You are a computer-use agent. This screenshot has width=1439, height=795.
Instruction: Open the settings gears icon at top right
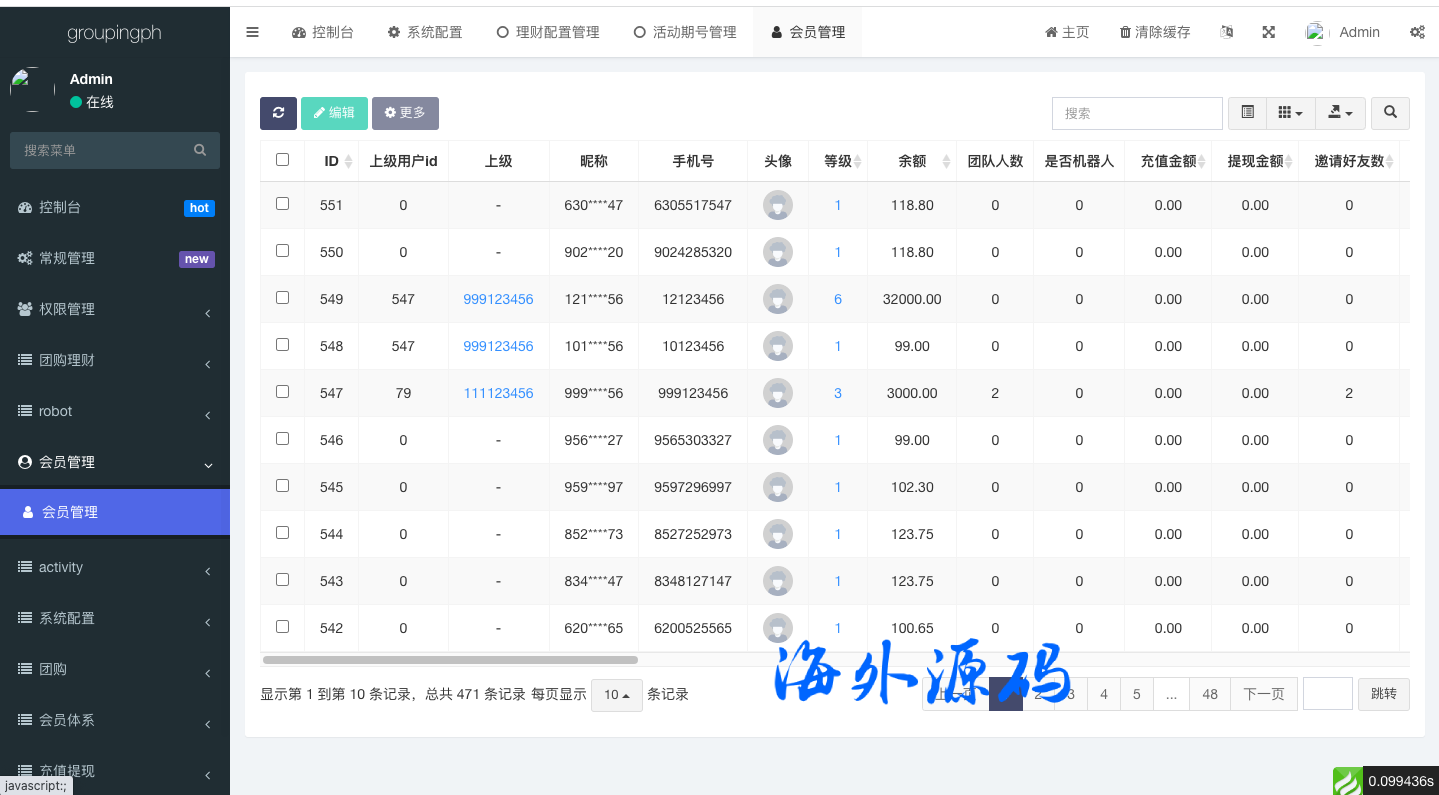(x=1417, y=32)
